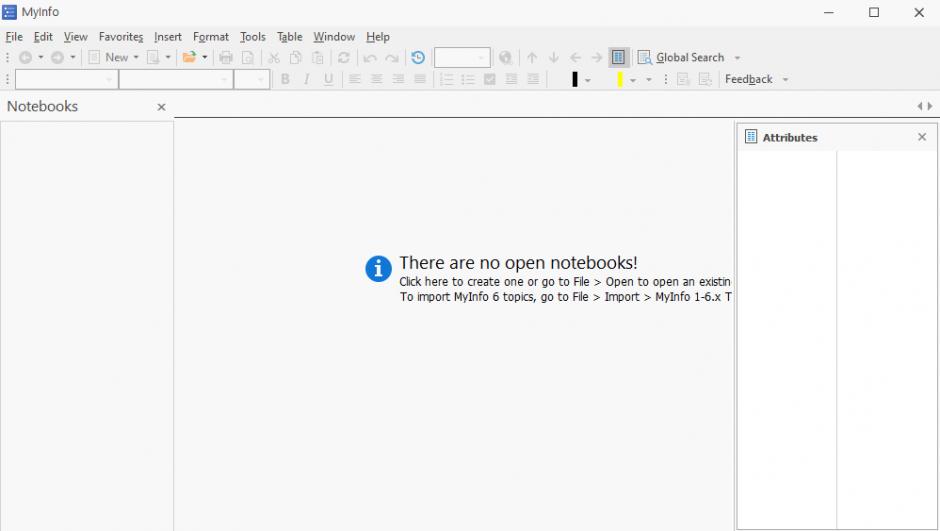Click the Move Down arrow icon
The width and height of the screenshot is (940, 531).
click(553, 58)
